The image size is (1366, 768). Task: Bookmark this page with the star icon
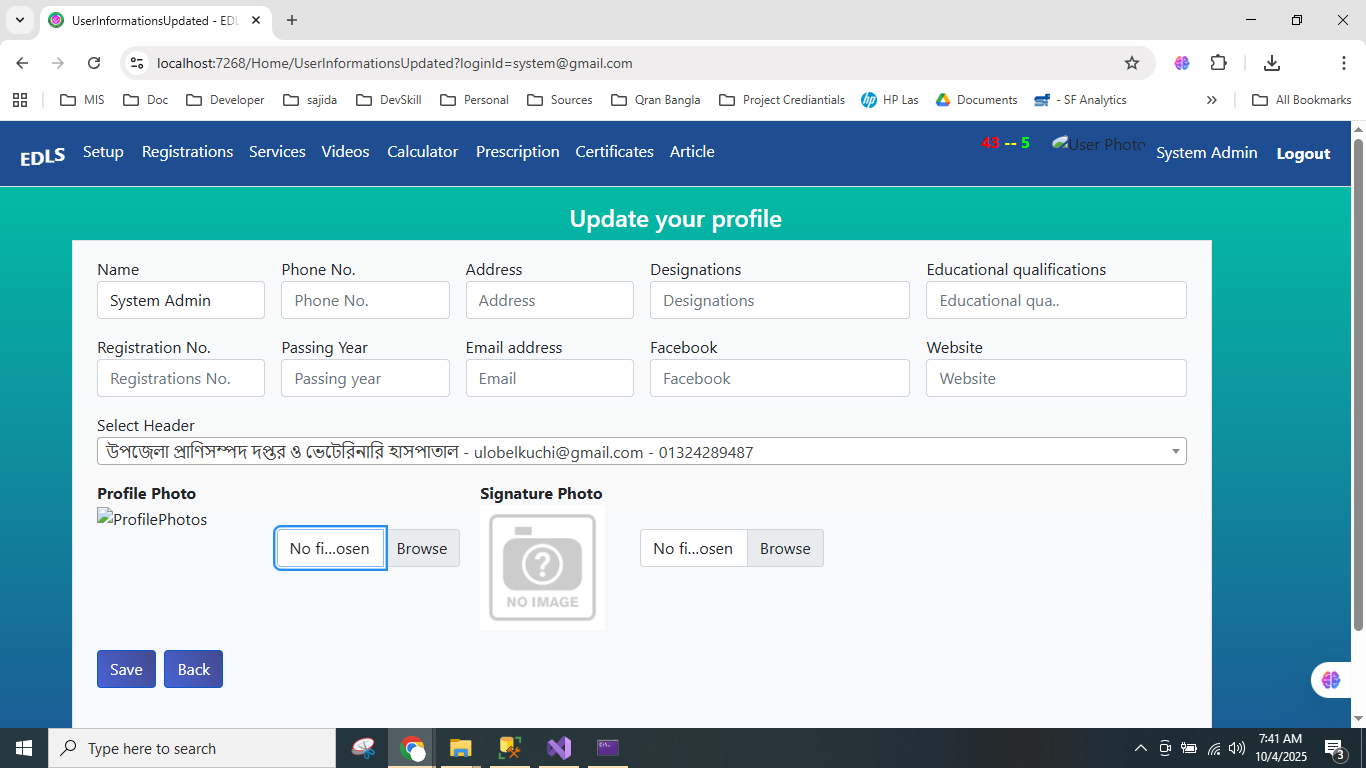click(x=1131, y=63)
